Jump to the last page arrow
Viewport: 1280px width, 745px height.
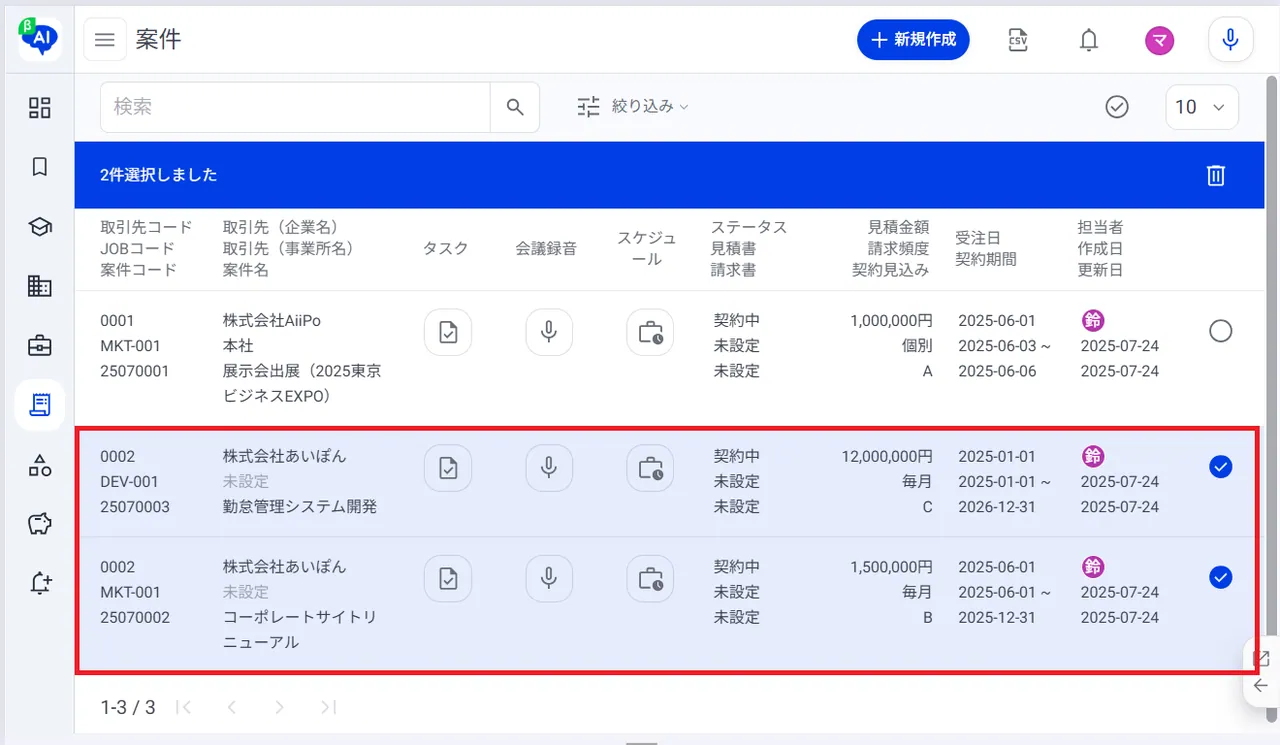pos(328,707)
